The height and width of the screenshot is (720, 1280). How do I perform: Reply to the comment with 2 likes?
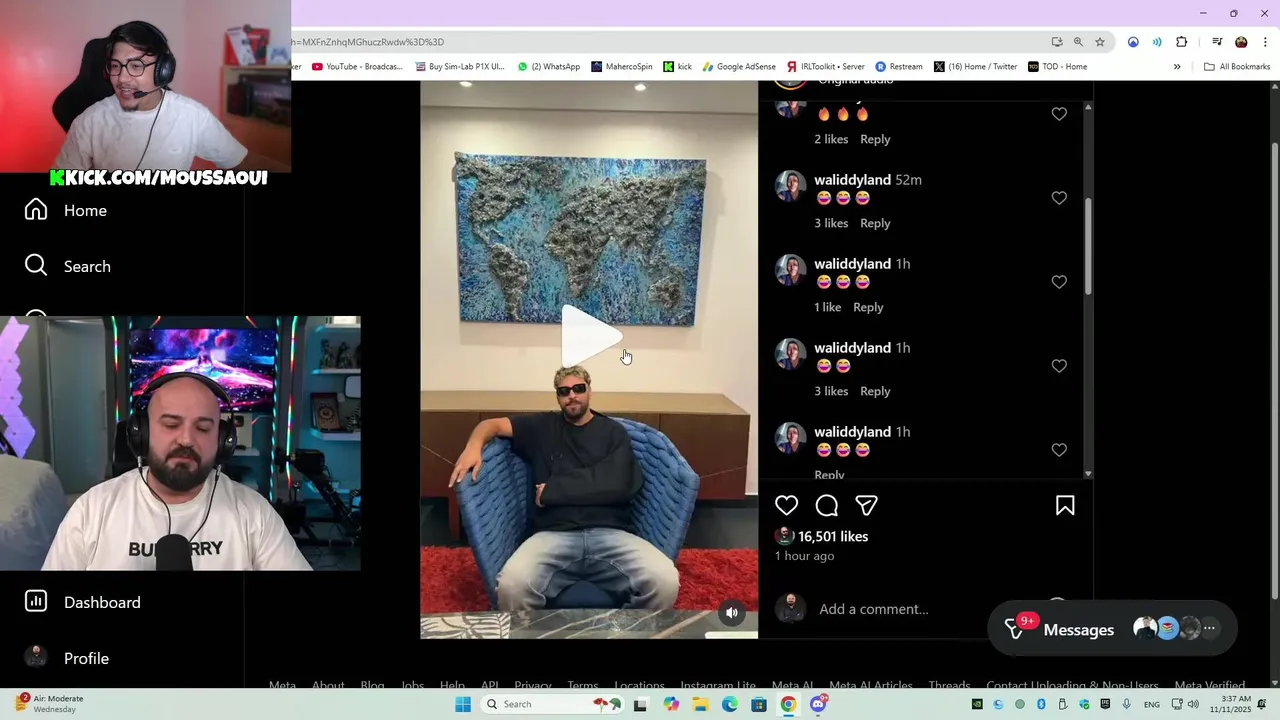tap(875, 139)
